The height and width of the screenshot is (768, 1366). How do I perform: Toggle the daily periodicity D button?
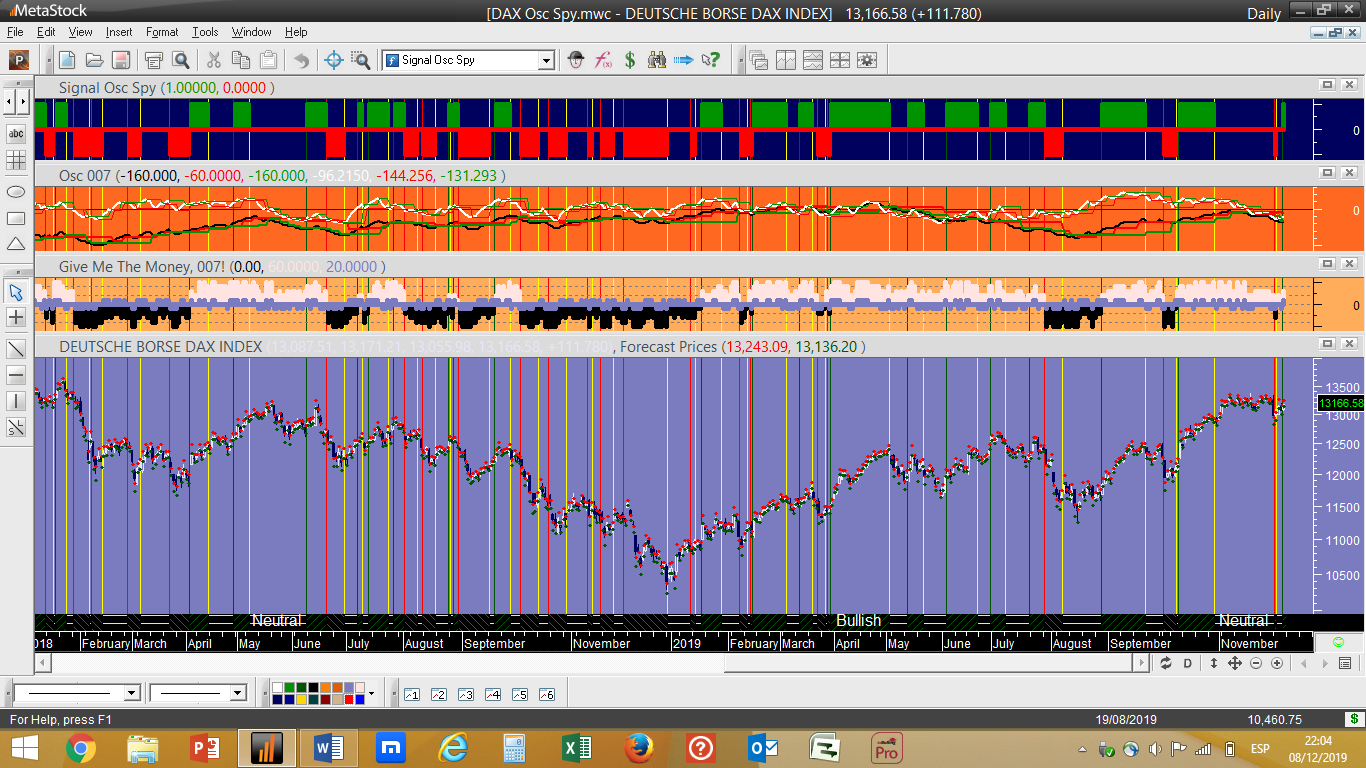pyautogui.click(x=1188, y=663)
